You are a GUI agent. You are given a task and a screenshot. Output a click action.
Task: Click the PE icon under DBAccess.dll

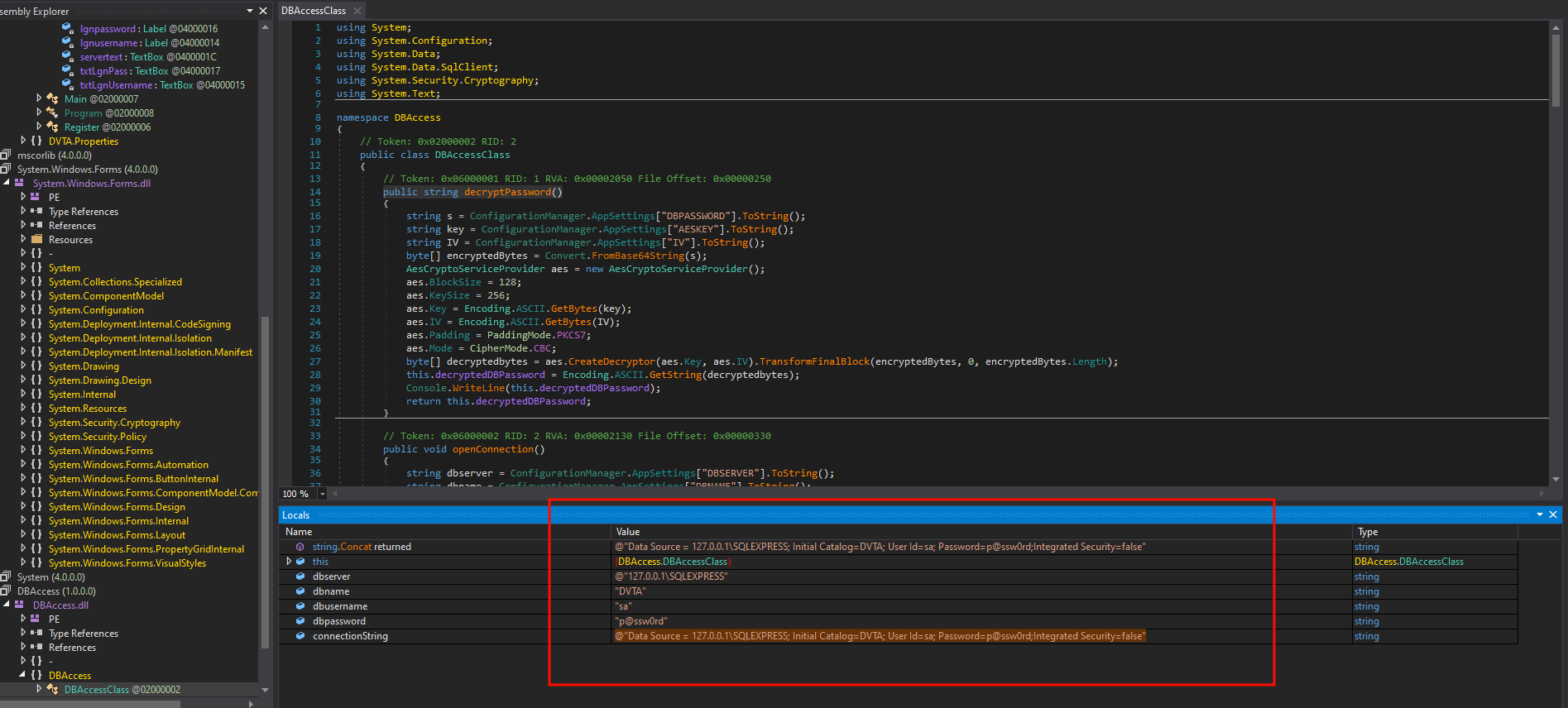click(36, 619)
